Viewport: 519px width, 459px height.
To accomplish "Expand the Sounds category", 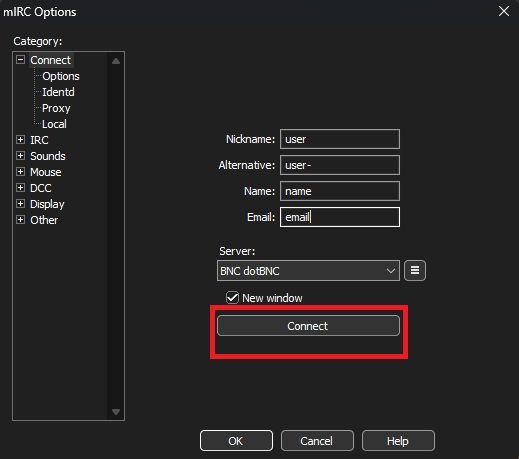I will (x=20, y=156).
